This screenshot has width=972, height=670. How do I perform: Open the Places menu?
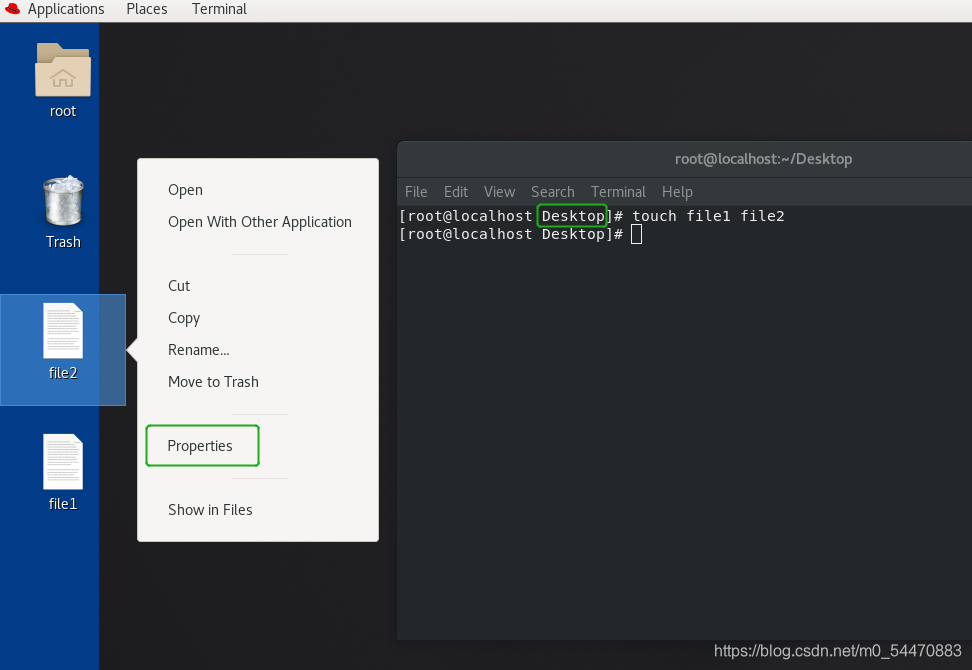click(x=147, y=9)
